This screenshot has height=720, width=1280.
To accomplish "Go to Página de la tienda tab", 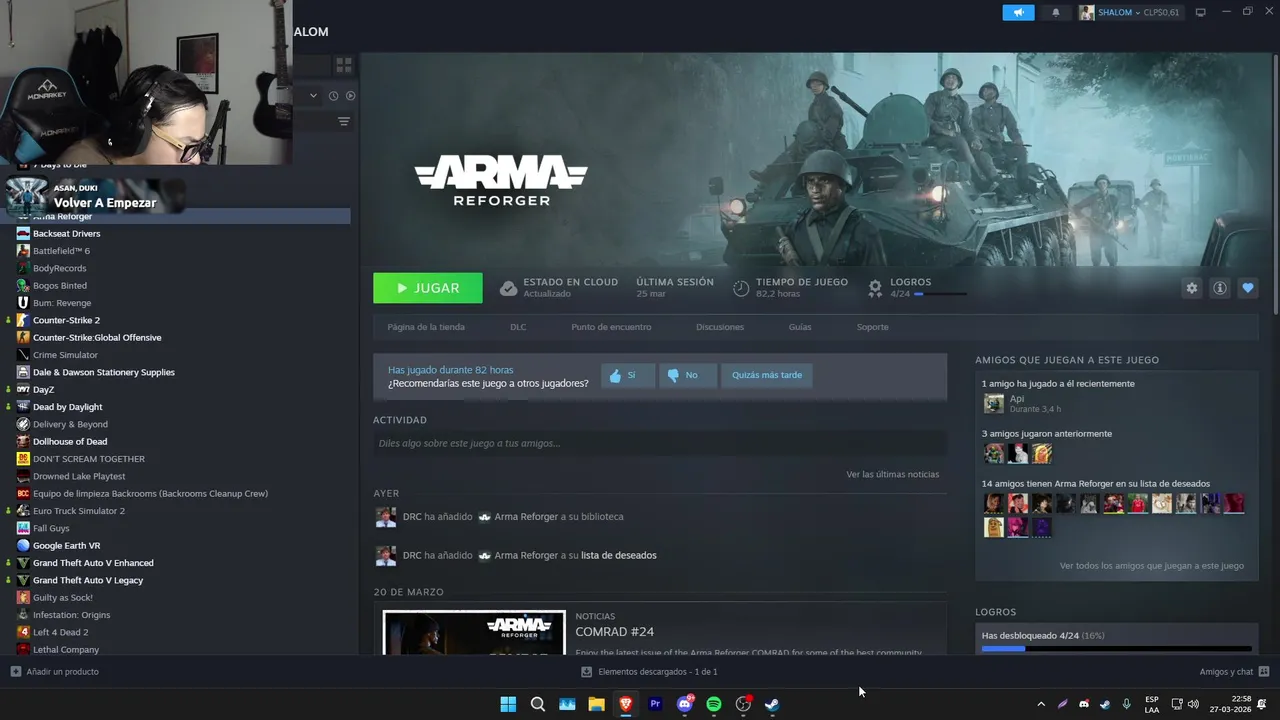I will click(x=426, y=327).
